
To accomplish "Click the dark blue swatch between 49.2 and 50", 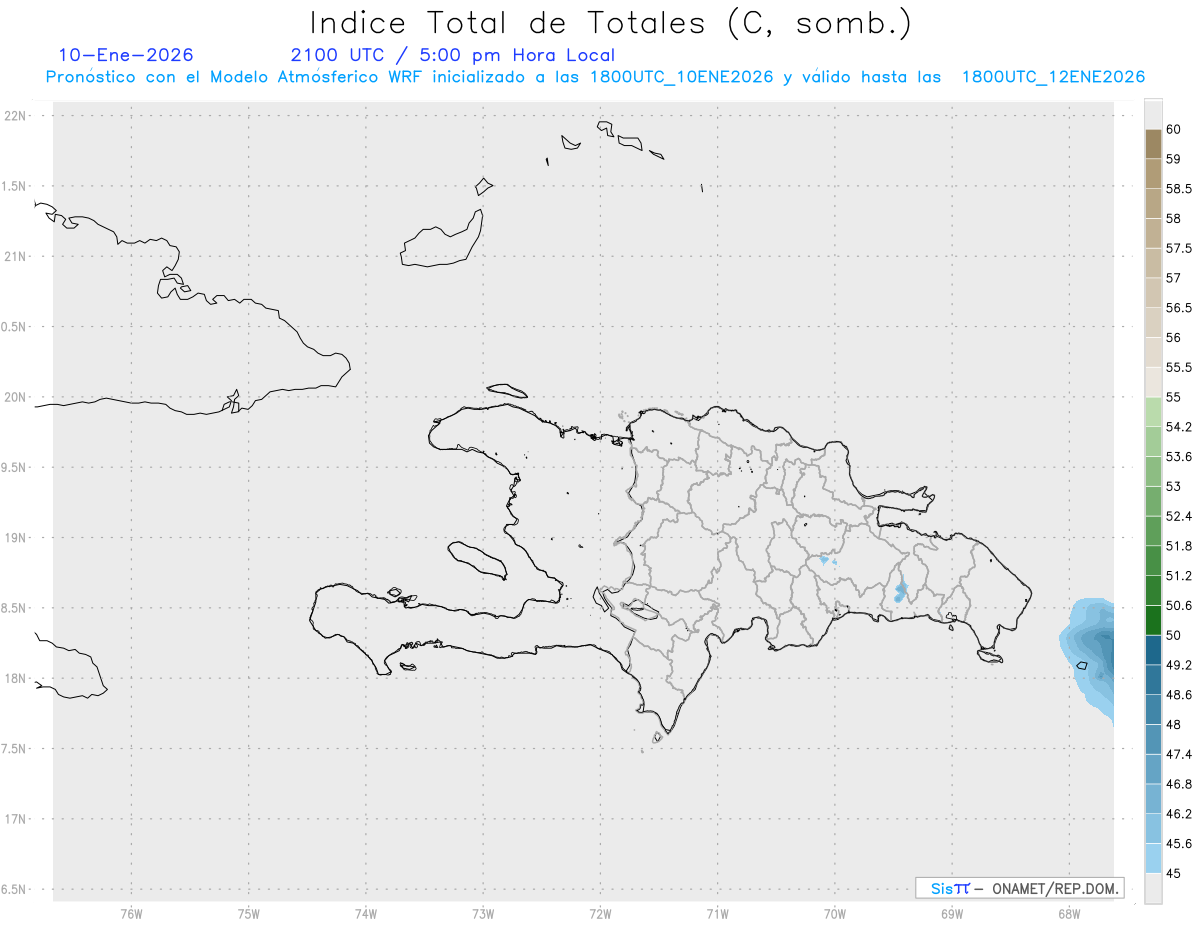I will tap(1153, 650).
